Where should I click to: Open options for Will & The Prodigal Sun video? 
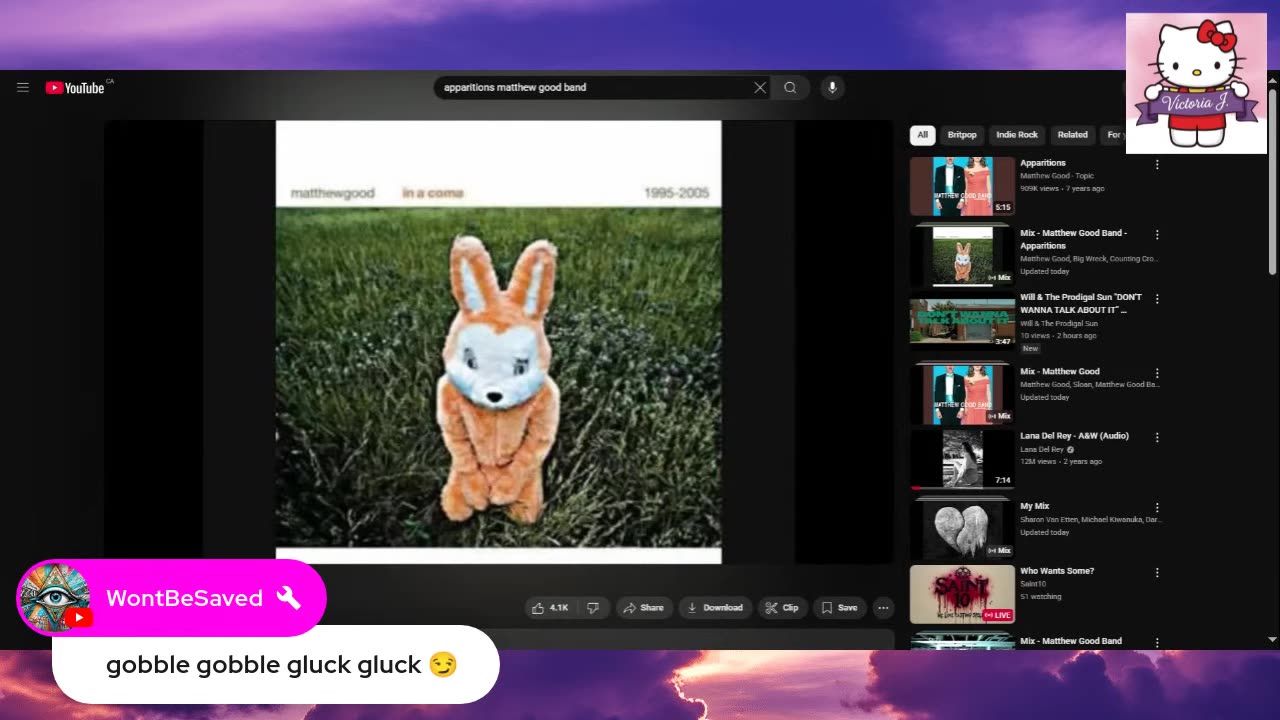[1157, 298]
